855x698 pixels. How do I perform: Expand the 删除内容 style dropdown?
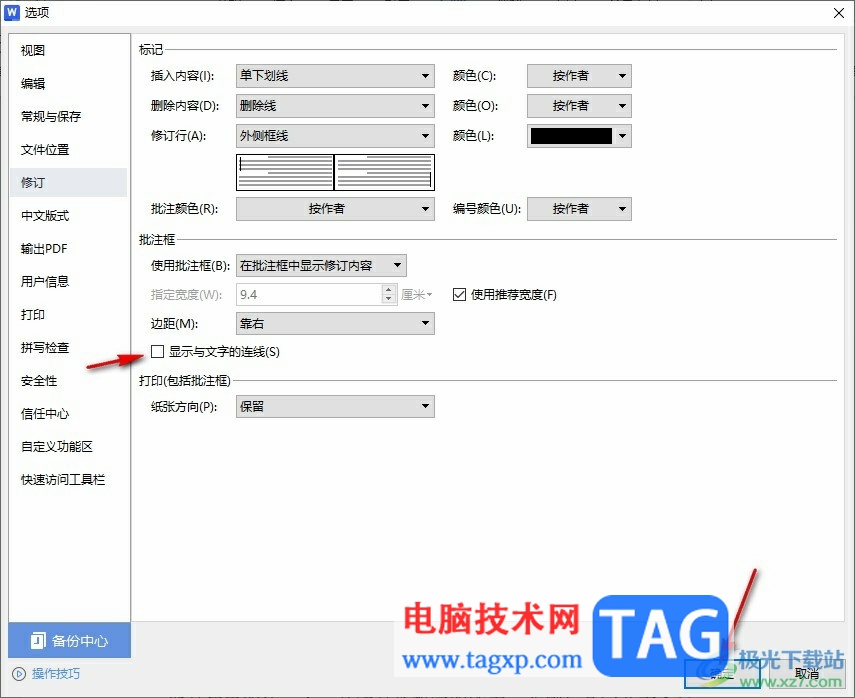pos(335,106)
